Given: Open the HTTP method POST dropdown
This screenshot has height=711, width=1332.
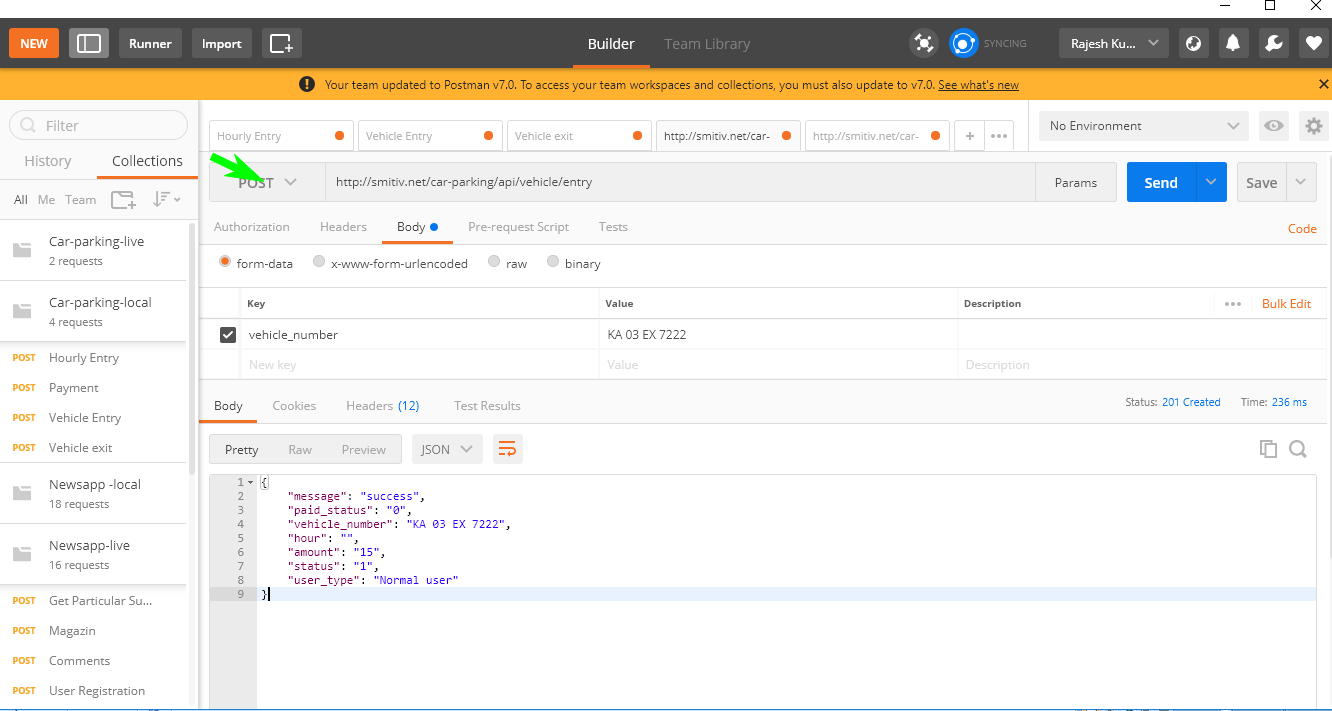Looking at the screenshot, I should pyautogui.click(x=267, y=182).
